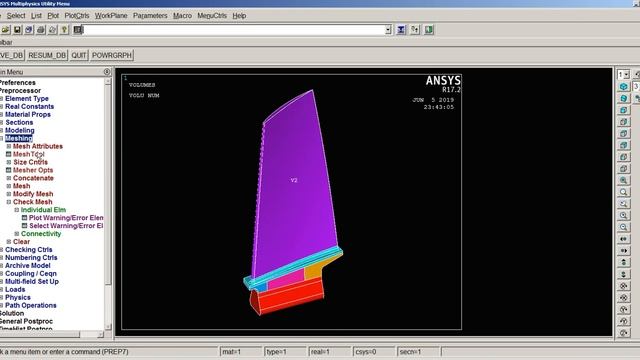
Task: Collapse the Individual Elm node
Action: click(17, 210)
